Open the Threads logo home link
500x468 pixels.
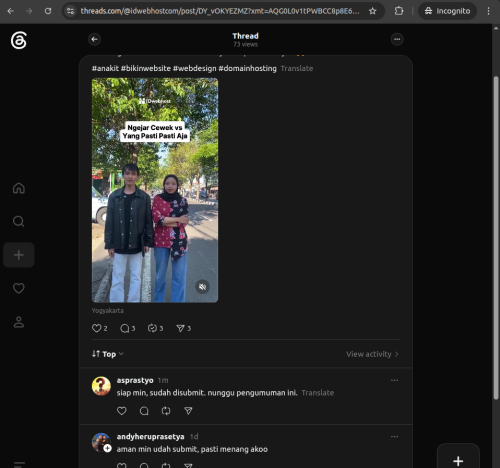(19, 40)
